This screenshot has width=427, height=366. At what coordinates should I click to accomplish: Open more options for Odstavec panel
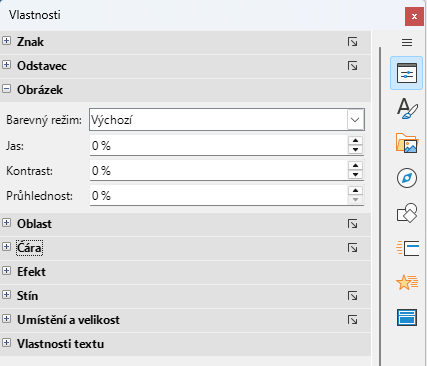click(352, 66)
